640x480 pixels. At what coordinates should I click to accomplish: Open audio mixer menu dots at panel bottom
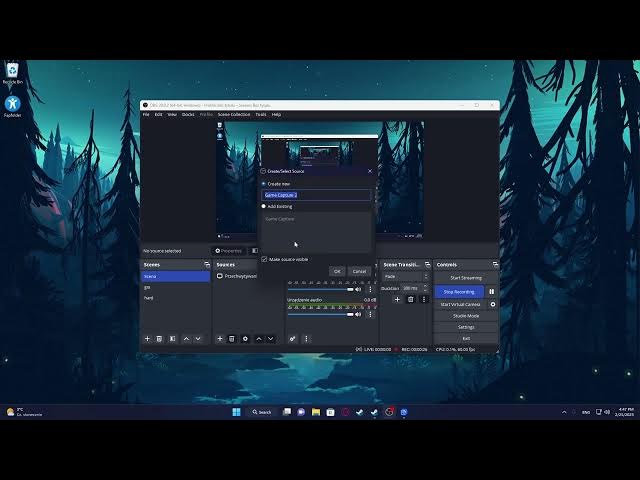[x=306, y=339]
